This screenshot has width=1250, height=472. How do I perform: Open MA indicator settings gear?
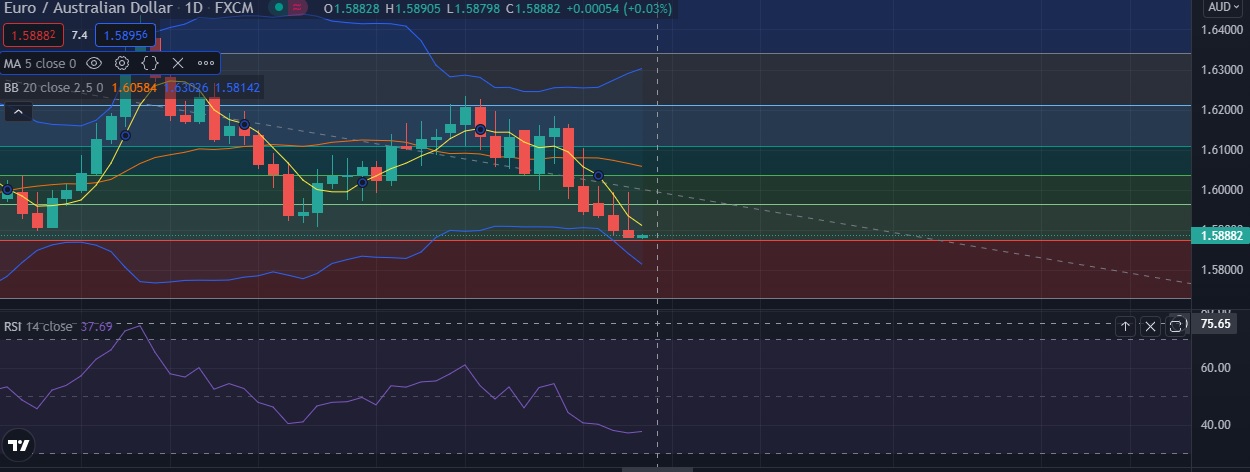[x=122, y=63]
